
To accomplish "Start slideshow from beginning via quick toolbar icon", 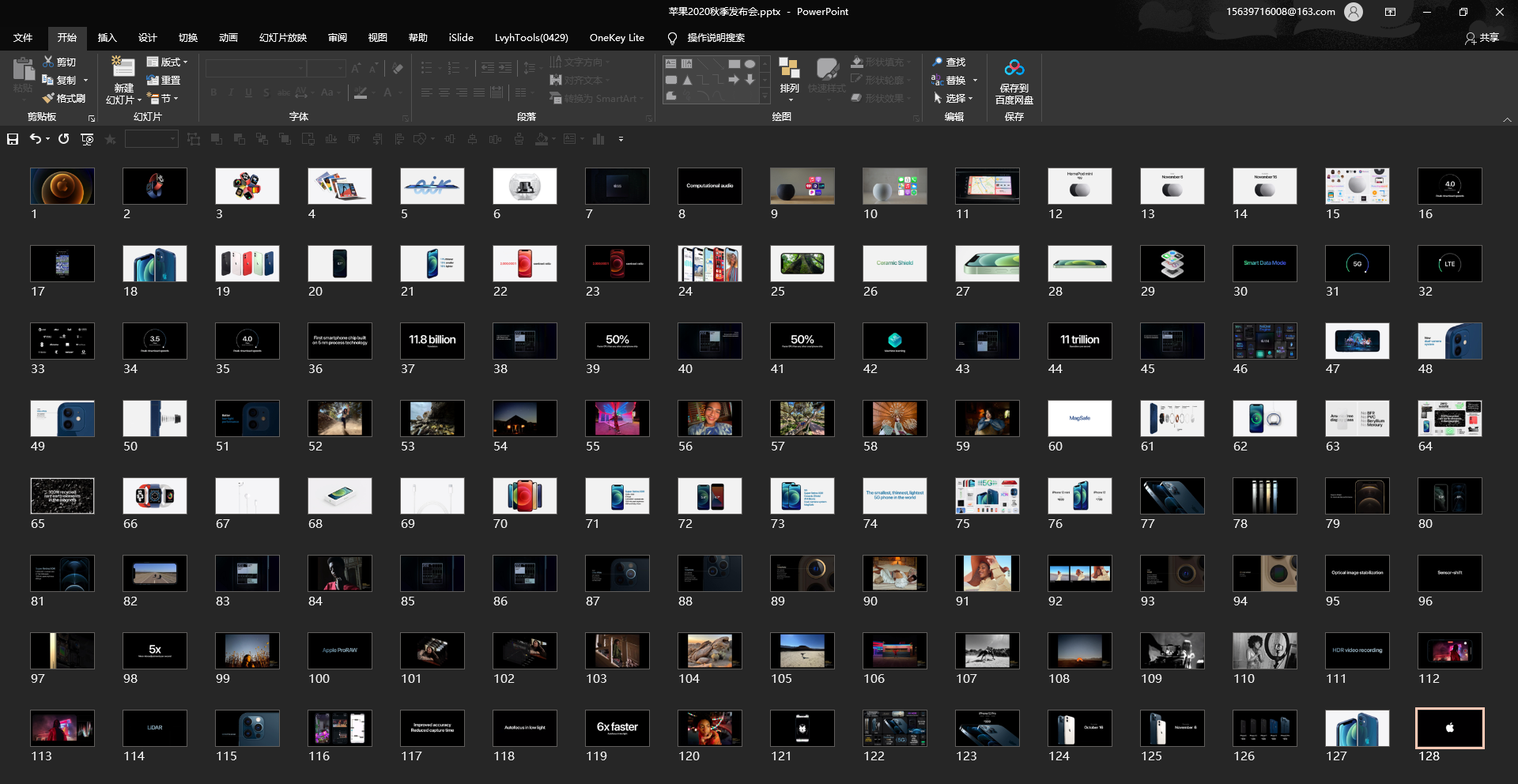I will coord(87,139).
